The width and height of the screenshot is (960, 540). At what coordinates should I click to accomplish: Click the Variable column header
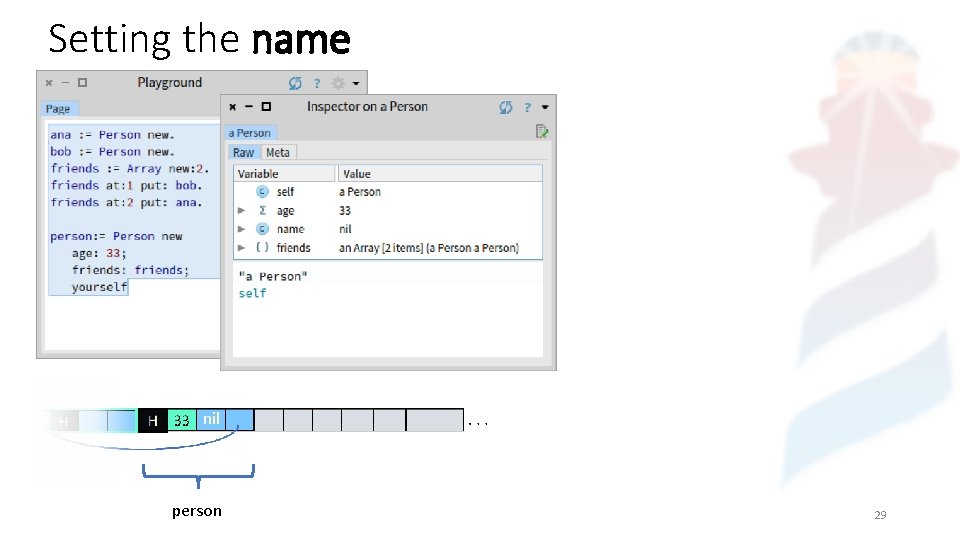point(285,174)
